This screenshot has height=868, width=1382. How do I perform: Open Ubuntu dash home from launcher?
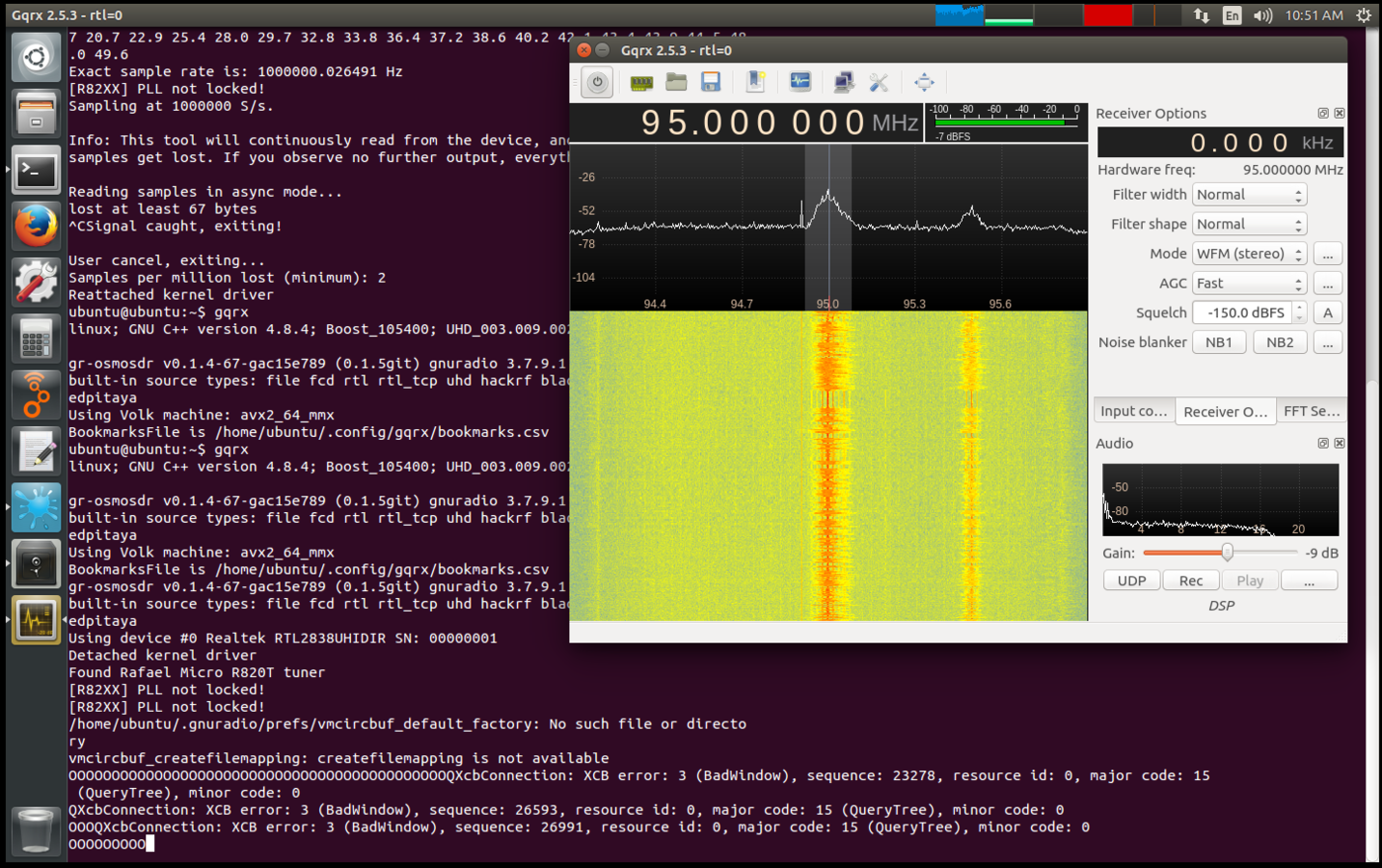pyautogui.click(x=36, y=58)
